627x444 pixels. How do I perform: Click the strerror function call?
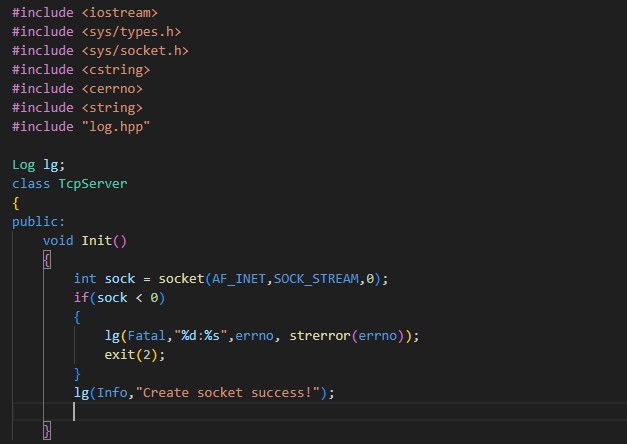(x=320, y=336)
